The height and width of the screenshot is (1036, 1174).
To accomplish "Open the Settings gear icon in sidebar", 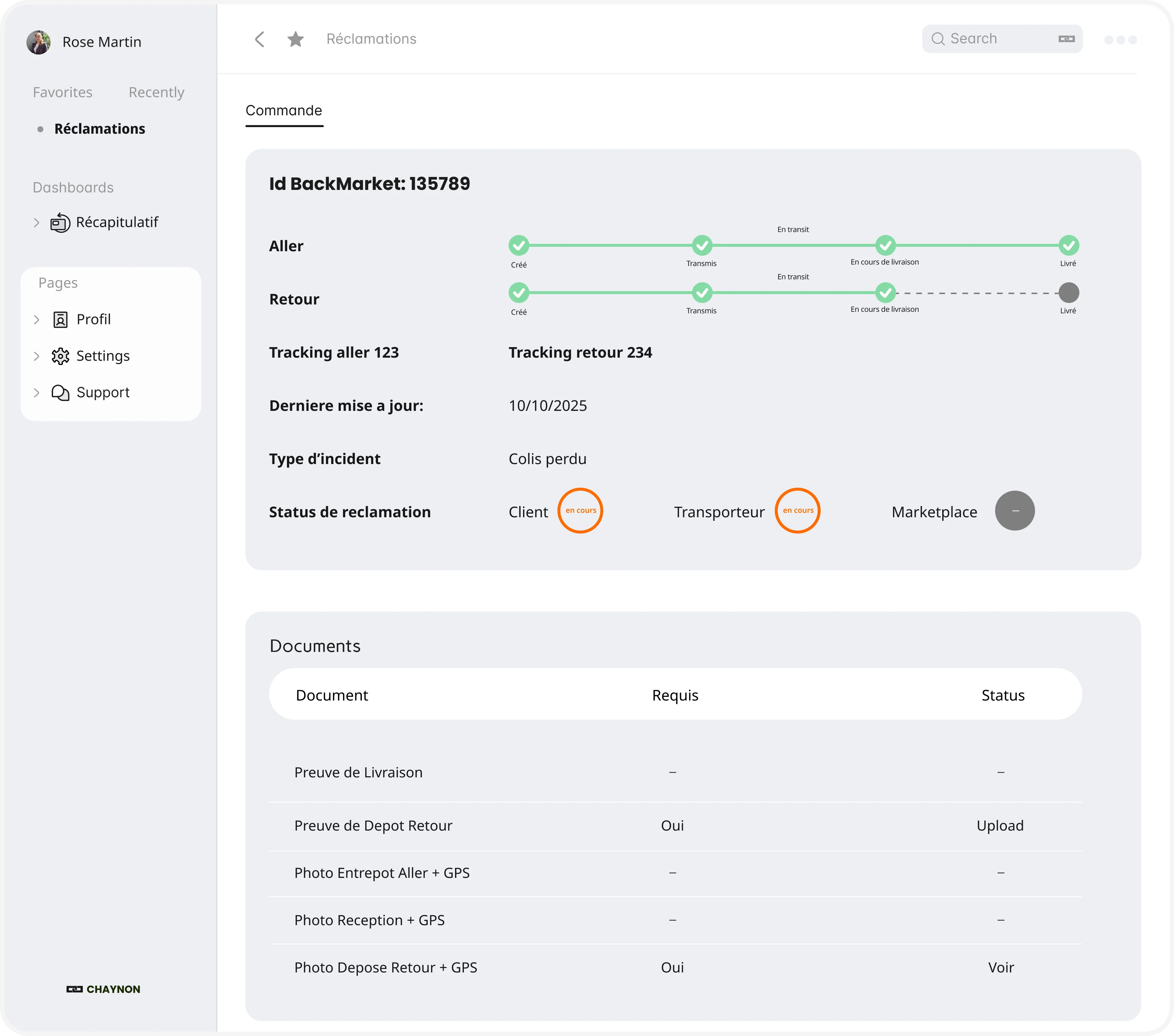I will coord(61,356).
